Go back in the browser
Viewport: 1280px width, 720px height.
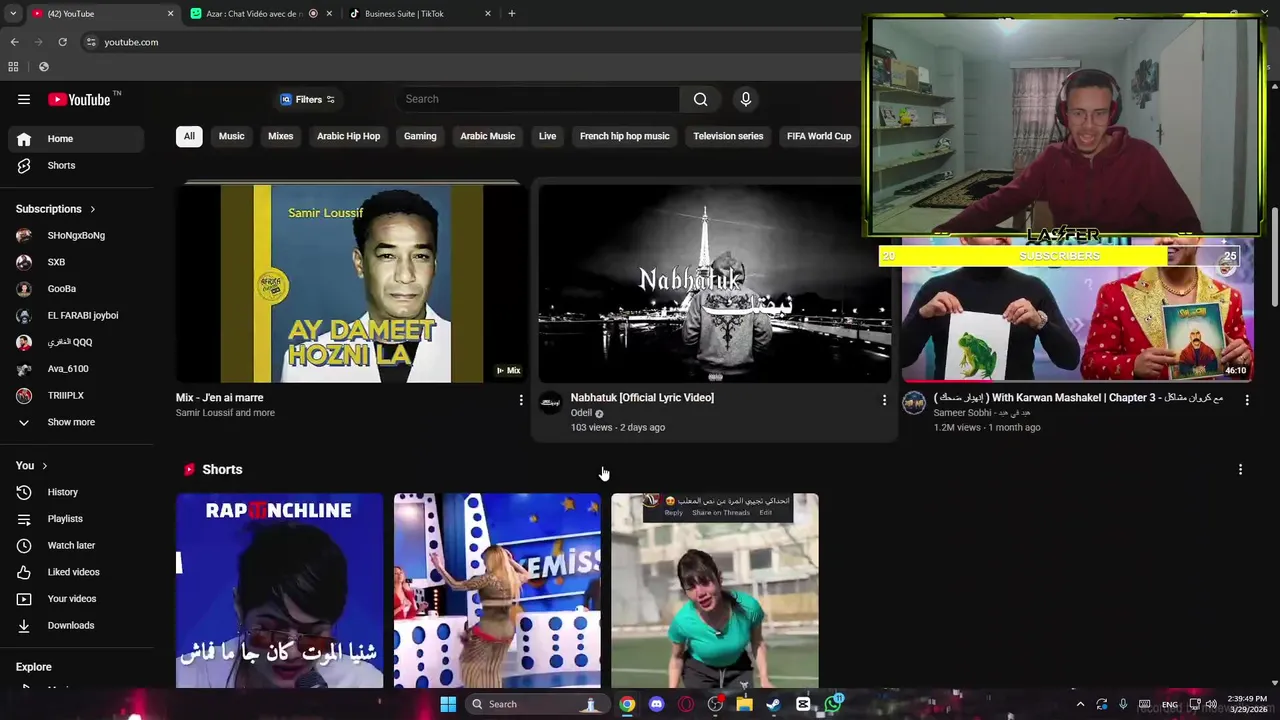click(14, 42)
